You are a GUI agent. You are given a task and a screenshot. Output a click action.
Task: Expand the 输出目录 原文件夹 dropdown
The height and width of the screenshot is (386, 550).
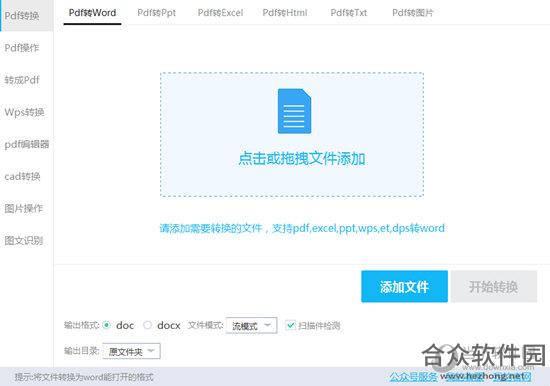(132, 351)
